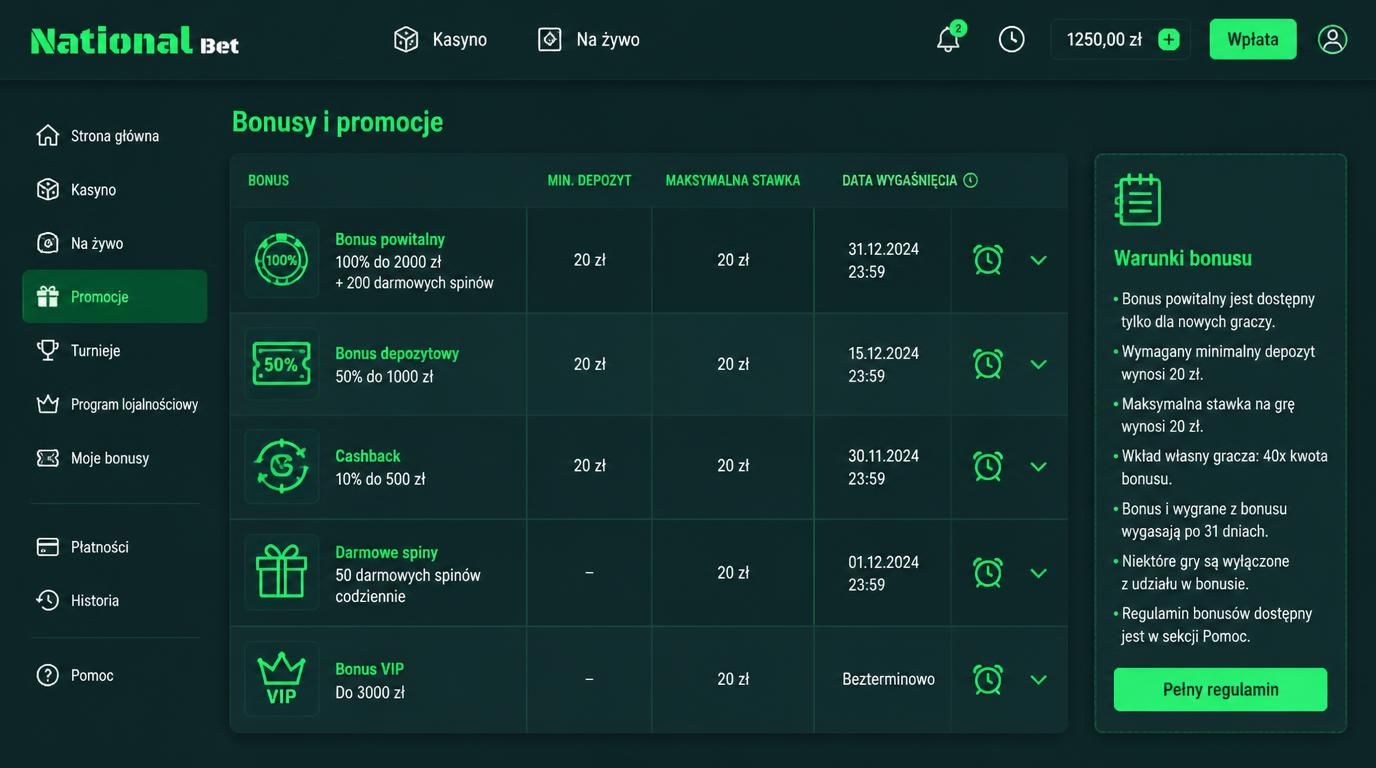Open Płatności in the sidebar
Viewport: 1376px width, 768px height.
(115, 547)
